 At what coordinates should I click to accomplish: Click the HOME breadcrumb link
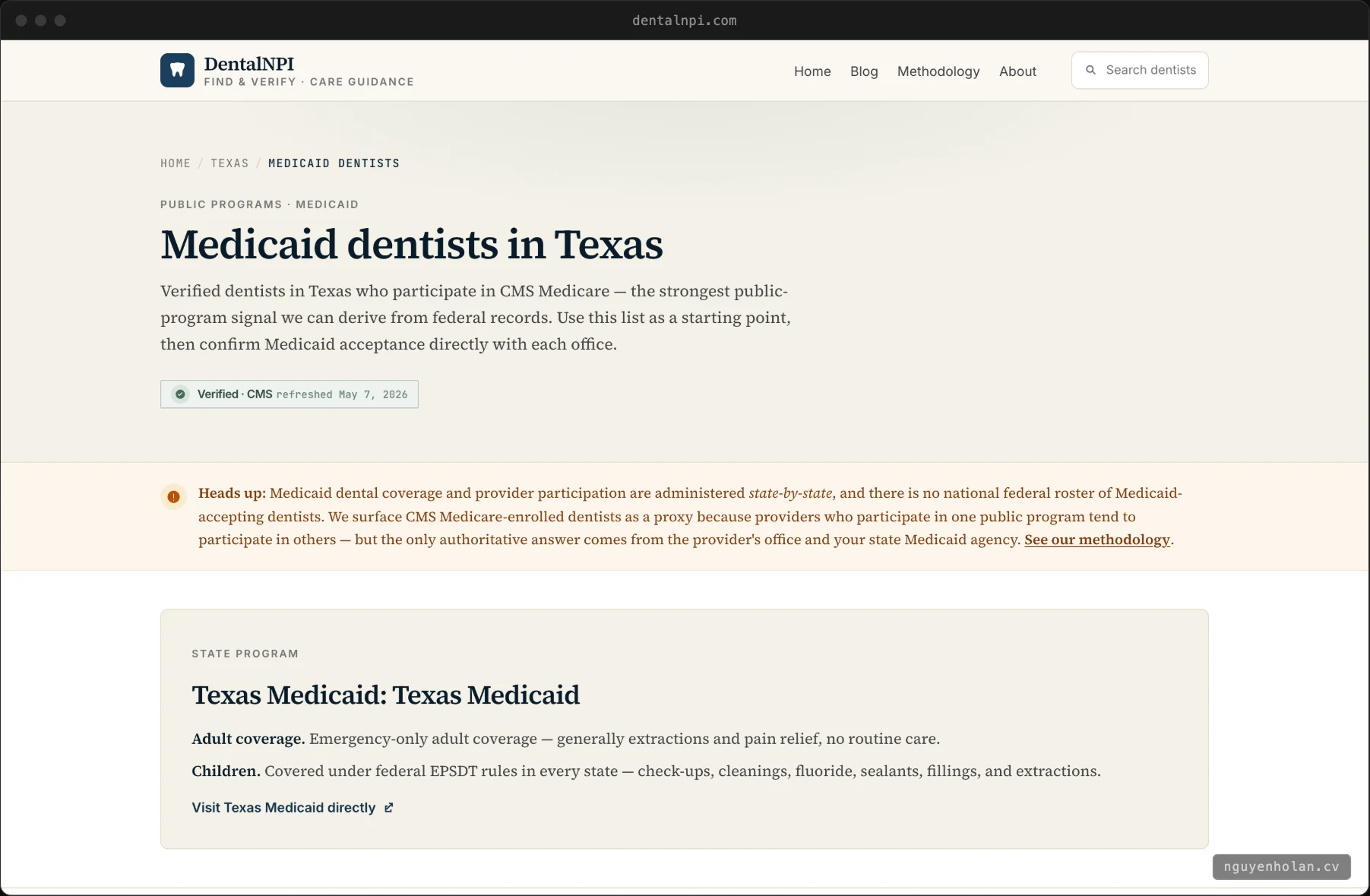point(176,163)
